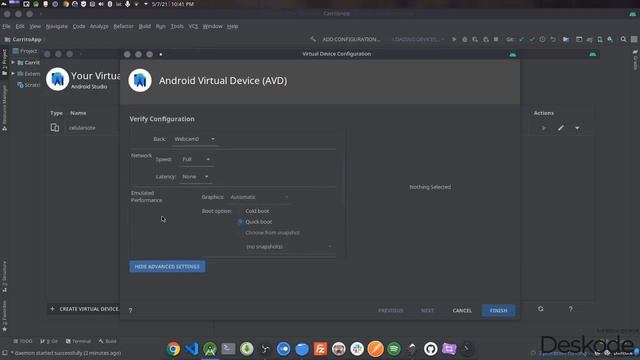Click the Debug app bug icon in toolbar
The width and height of the screenshot is (640, 360).
pos(464,39)
